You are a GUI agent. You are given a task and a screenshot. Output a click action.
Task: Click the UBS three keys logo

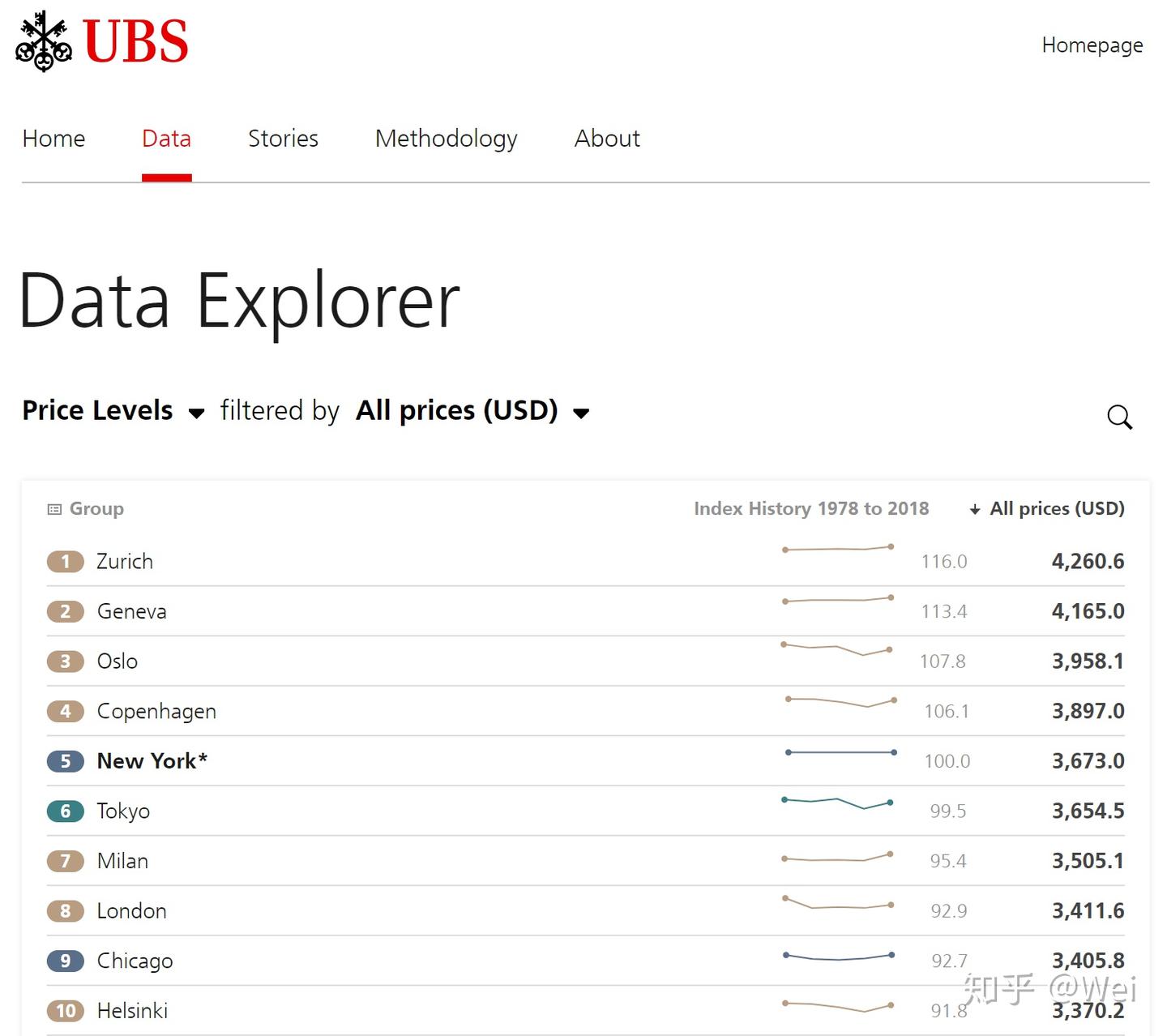(x=45, y=41)
